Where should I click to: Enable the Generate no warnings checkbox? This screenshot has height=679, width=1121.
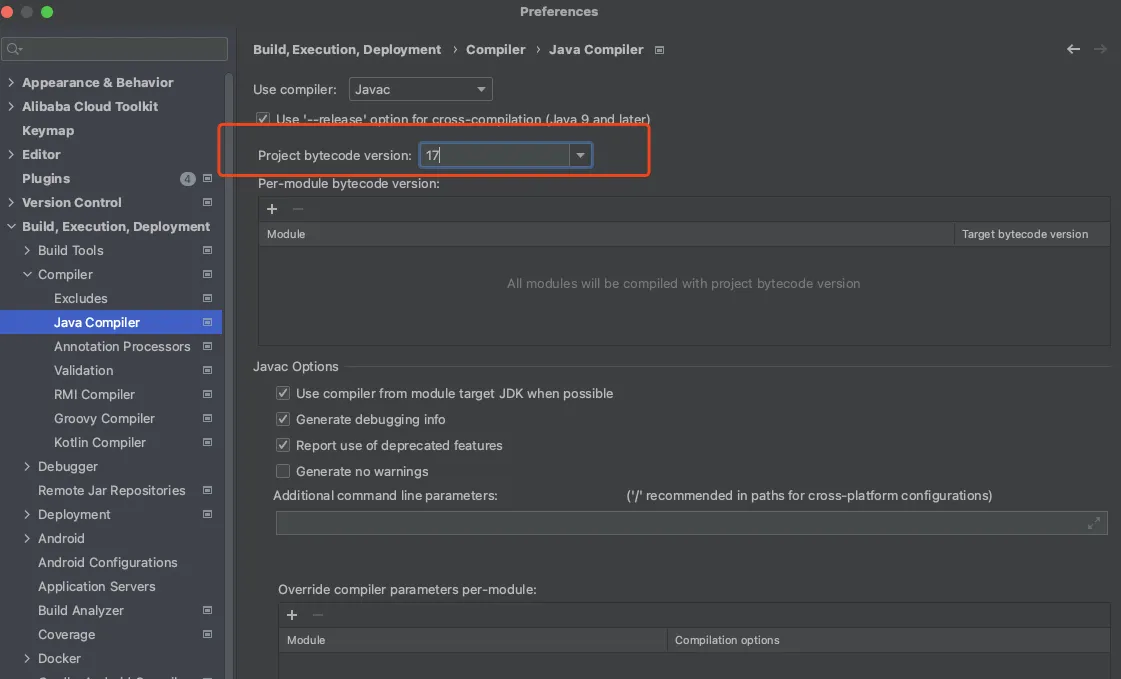pyautogui.click(x=283, y=472)
